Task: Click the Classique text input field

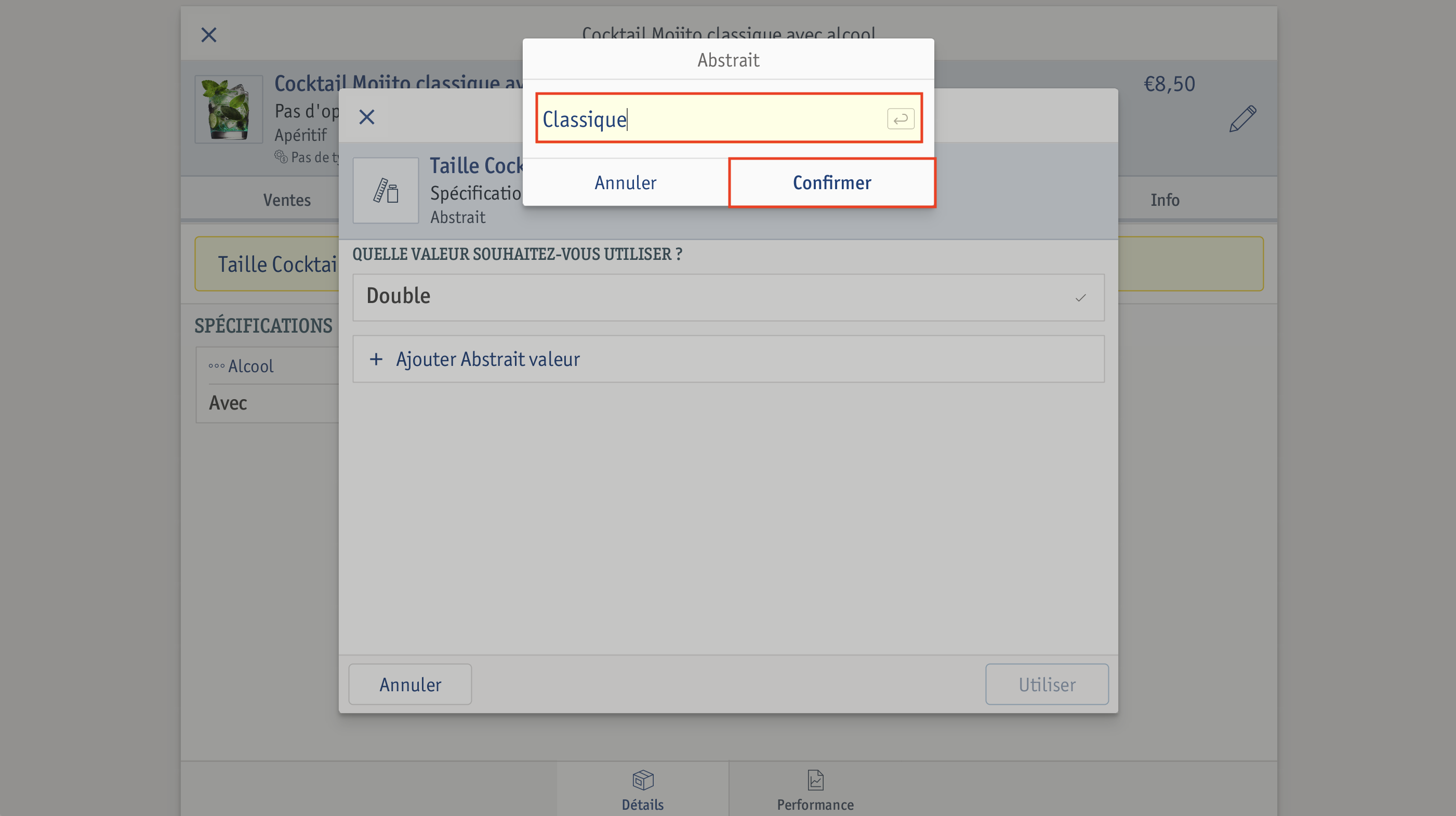Action: pyautogui.click(x=729, y=118)
